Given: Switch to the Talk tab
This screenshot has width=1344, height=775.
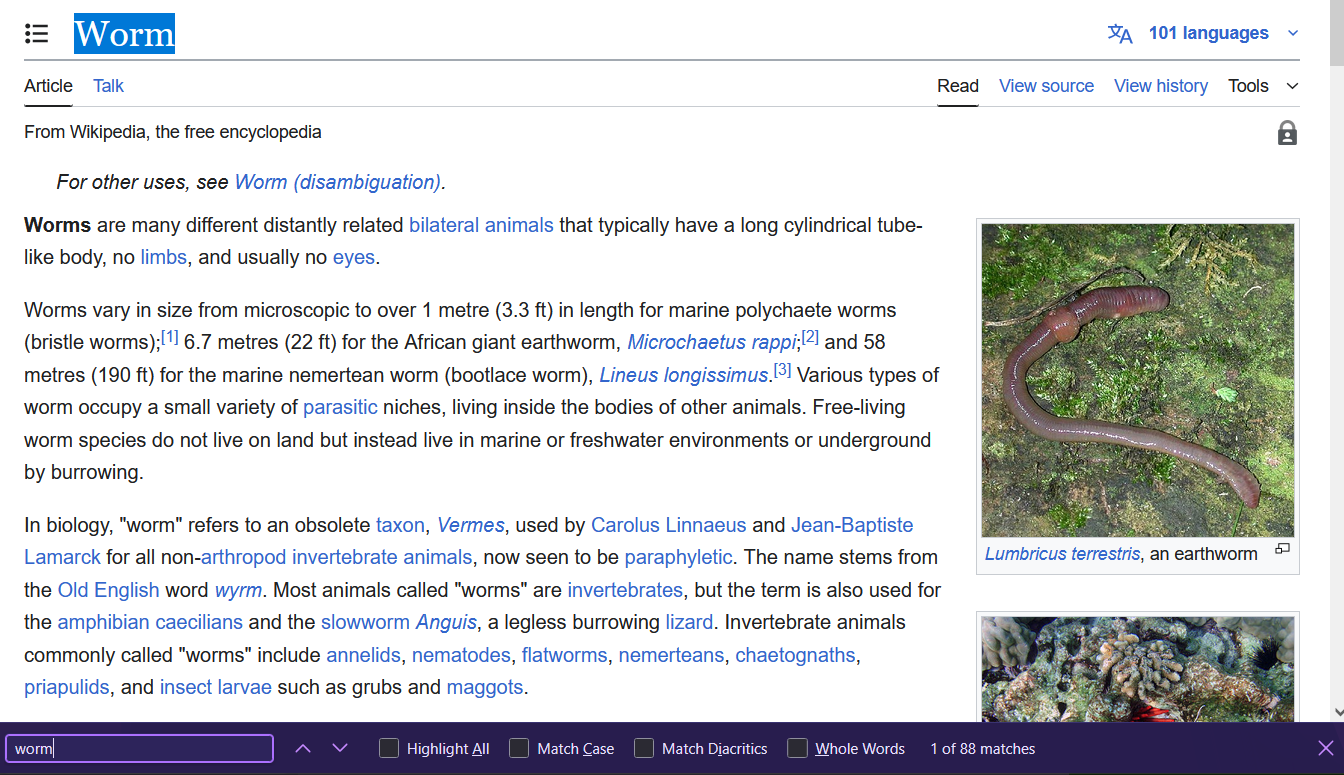Looking at the screenshot, I should [x=108, y=86].
